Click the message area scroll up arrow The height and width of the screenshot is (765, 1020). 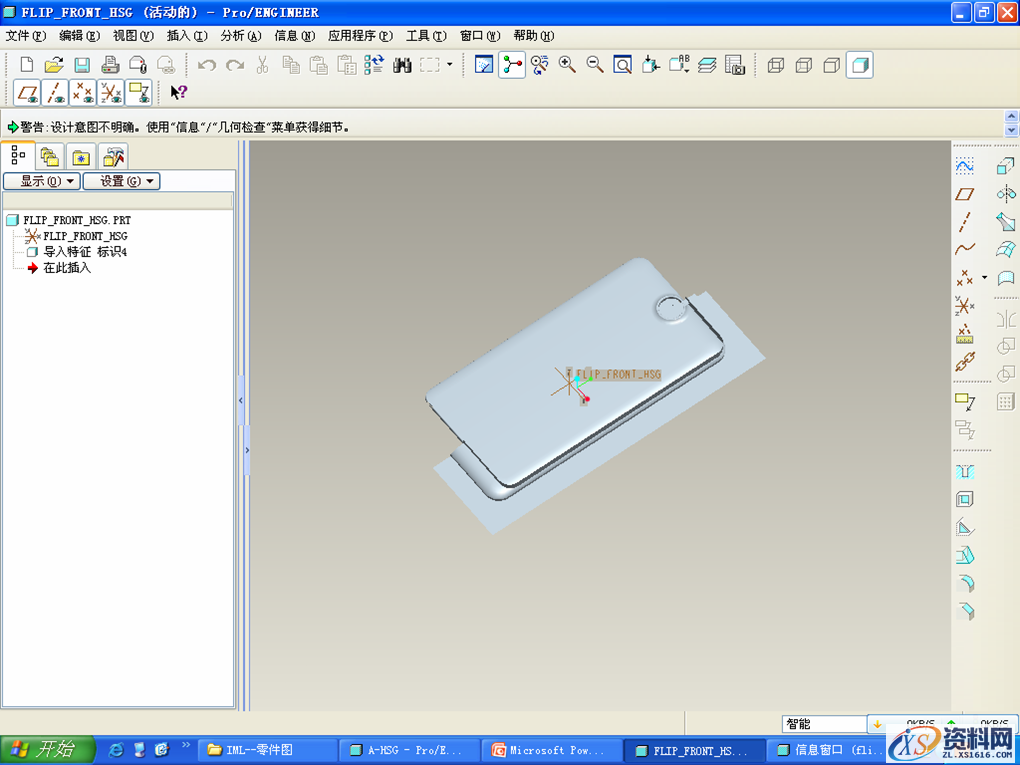[x=1011, y=118]
